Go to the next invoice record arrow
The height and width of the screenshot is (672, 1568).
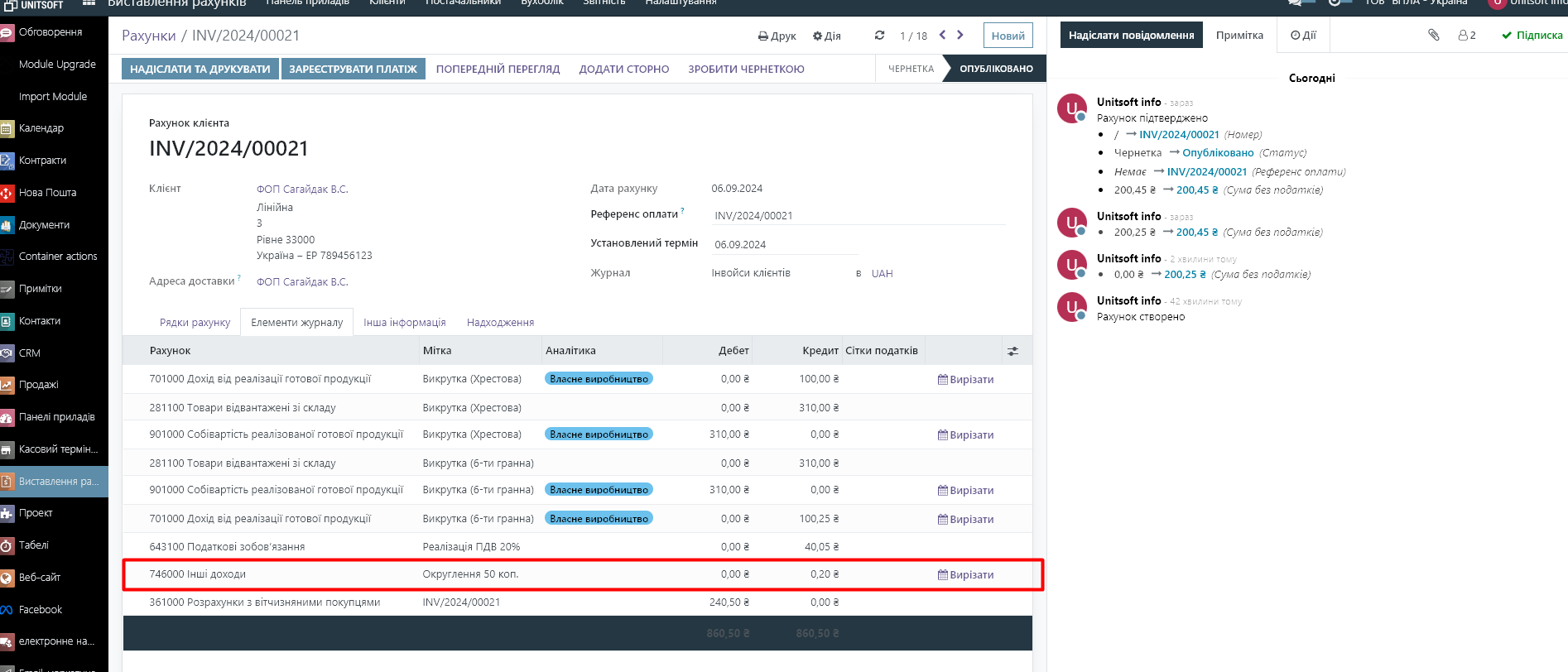(960, 35)
